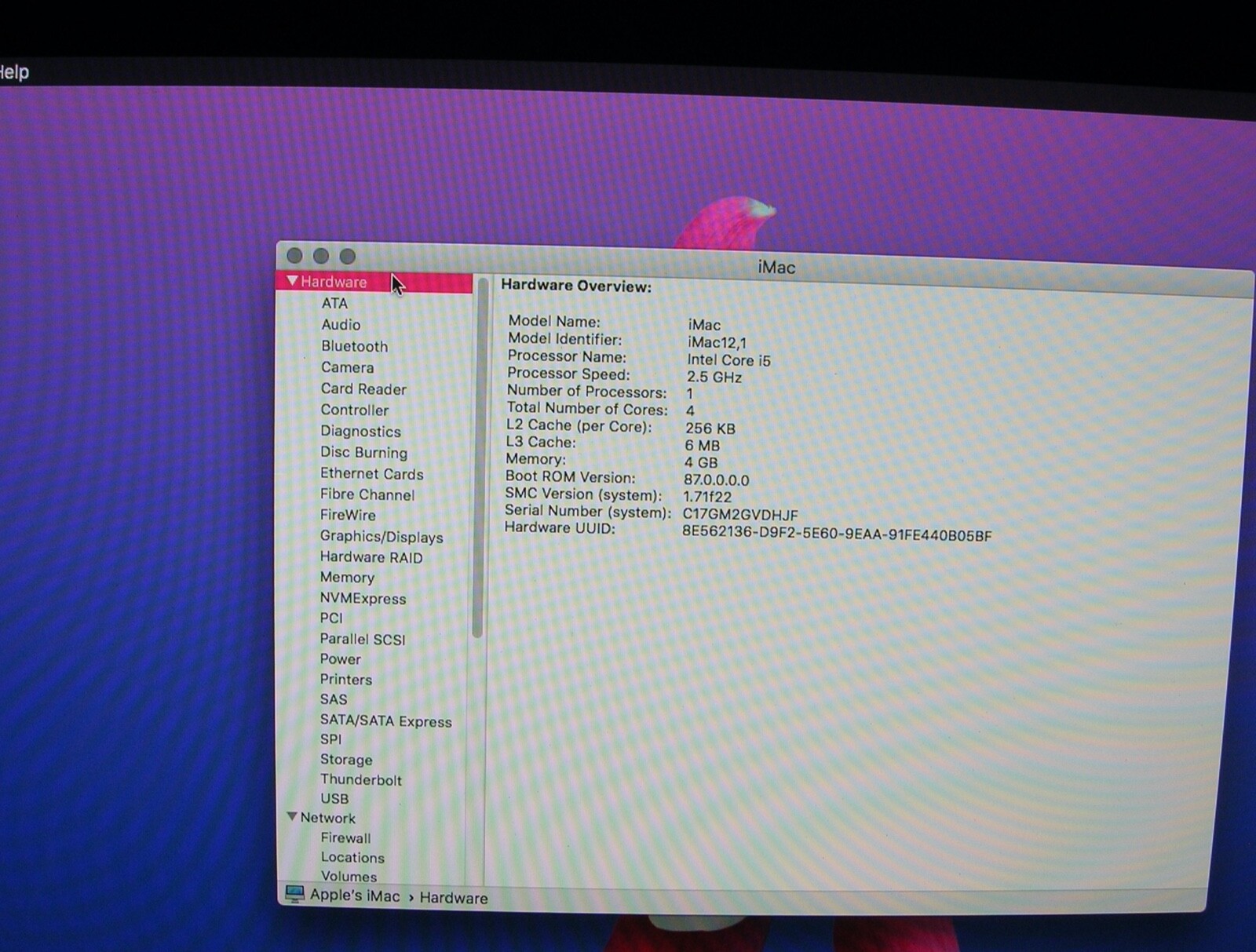The height and width of the screenshot is (952, 1256).
Task: Minimize the iMac window
Action: 320,256
